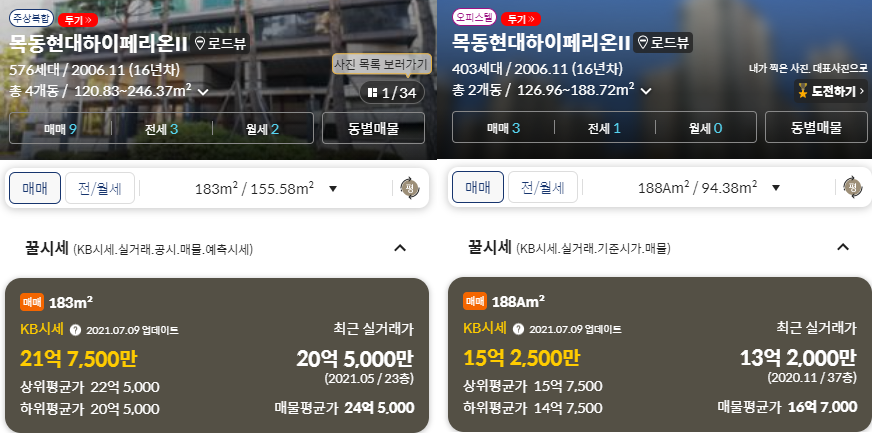Image resolution: width=872 pixels, height=433 pixels.
Task: Expand area range 120.83~246.37m² chevron
Action: [203, 92]
